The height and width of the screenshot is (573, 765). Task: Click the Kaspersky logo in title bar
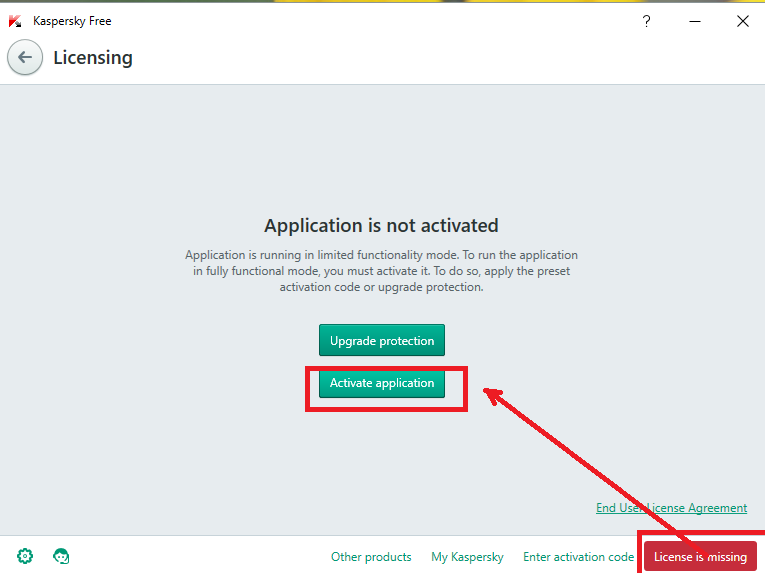(15, 21)
